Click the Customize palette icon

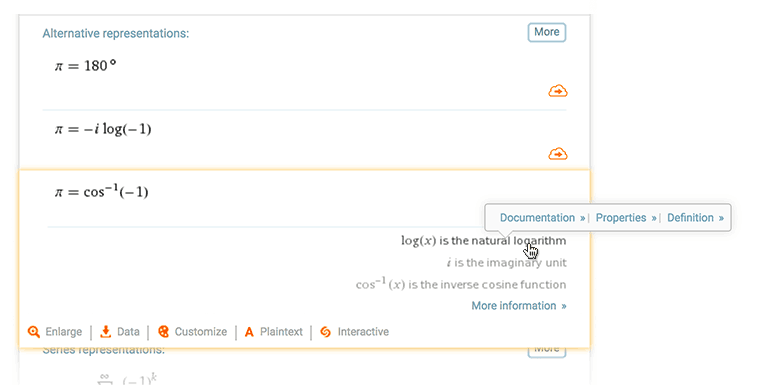click(x=164, y=332)
